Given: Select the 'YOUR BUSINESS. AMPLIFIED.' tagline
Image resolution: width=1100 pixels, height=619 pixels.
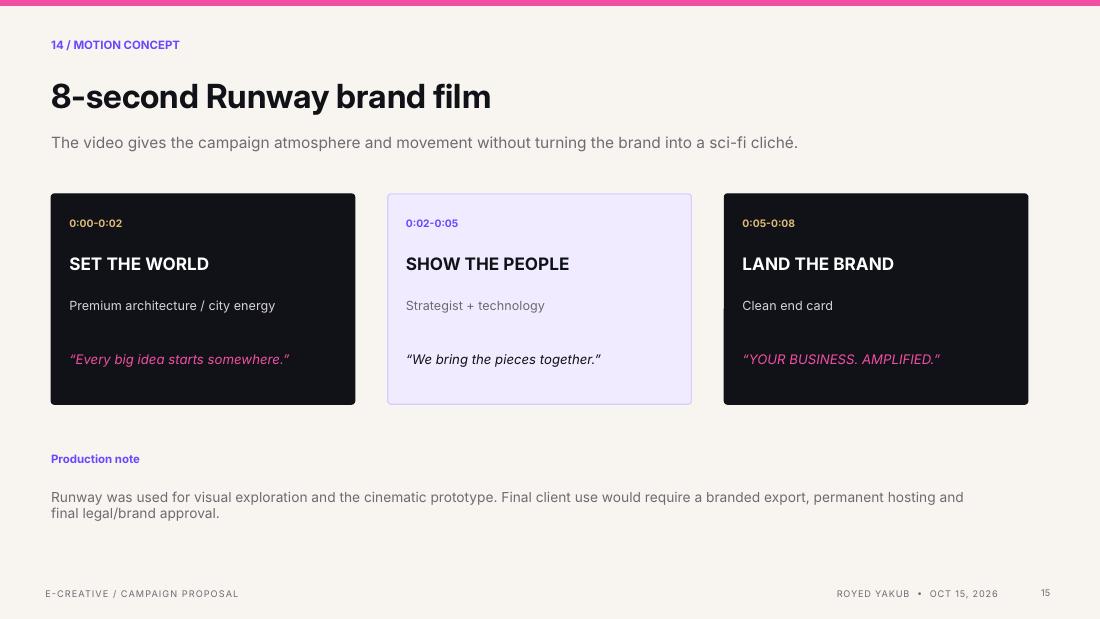Looking at the screenshot, I should [841, 359].
